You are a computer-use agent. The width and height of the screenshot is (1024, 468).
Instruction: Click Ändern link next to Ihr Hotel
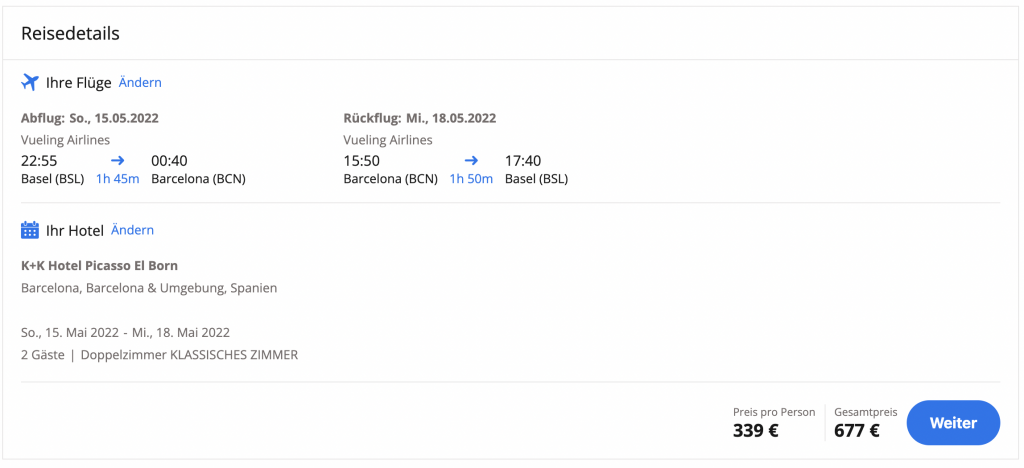(x=132, y=230)
